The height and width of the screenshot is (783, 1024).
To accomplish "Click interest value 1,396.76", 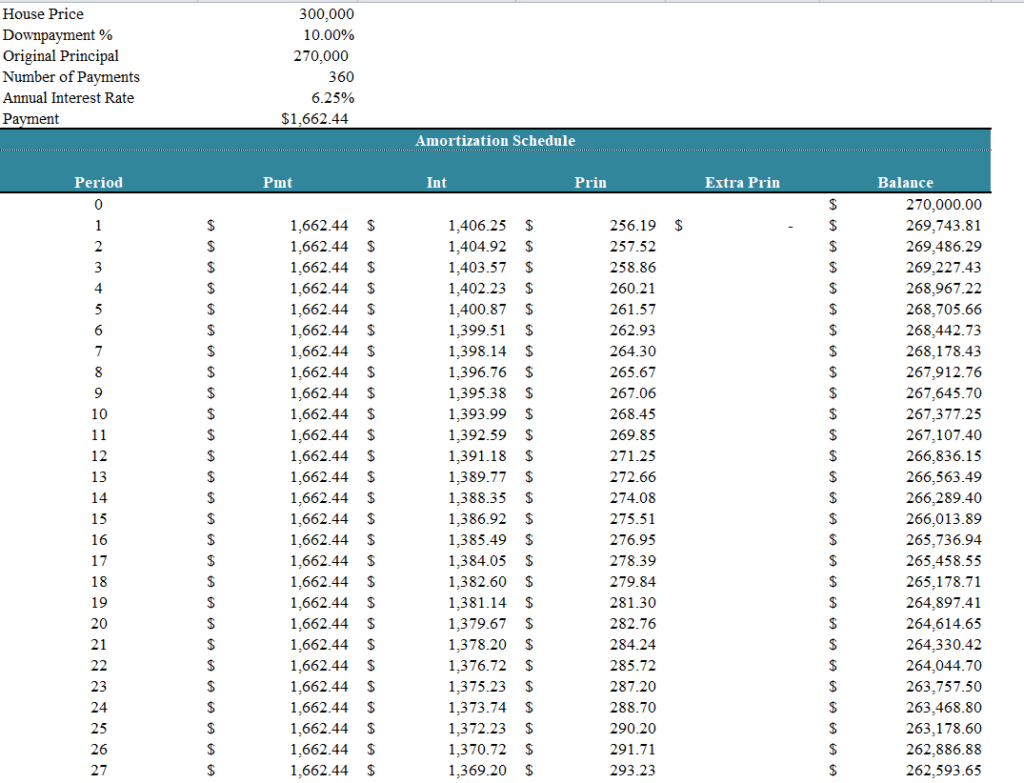I will [x=477, y=372].
